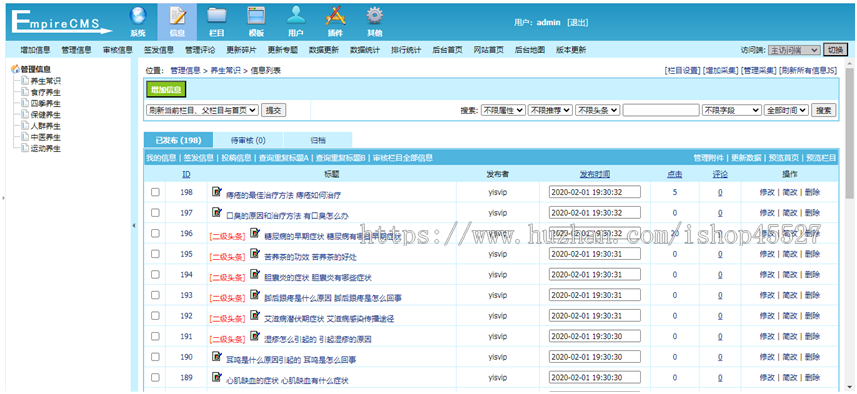Image resolution: width=857 pixels, height=394 pixels.
Task: Open 数据统计 in the top menu
Action: [365, 50]
